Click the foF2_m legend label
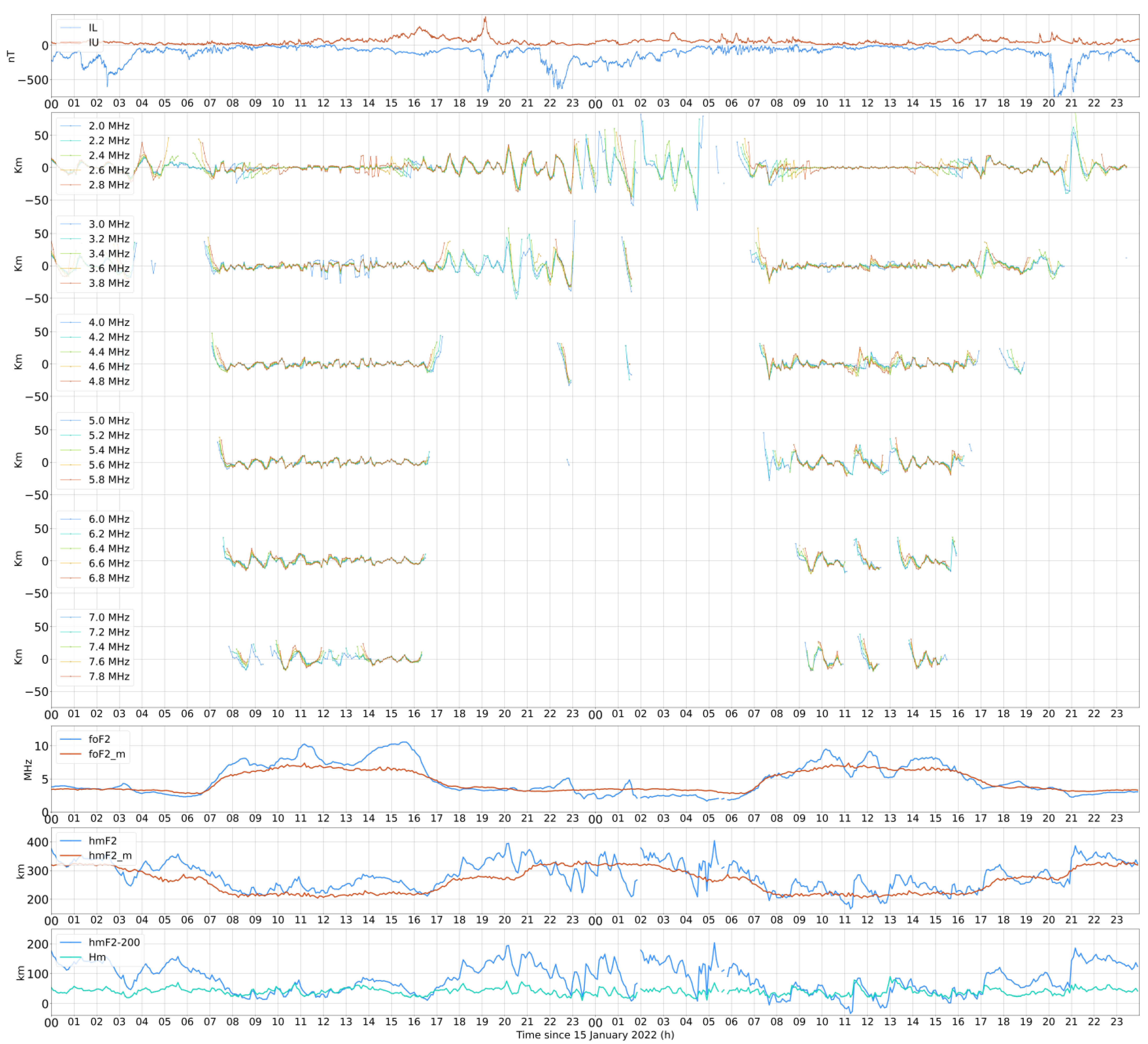 click(107, 754)
